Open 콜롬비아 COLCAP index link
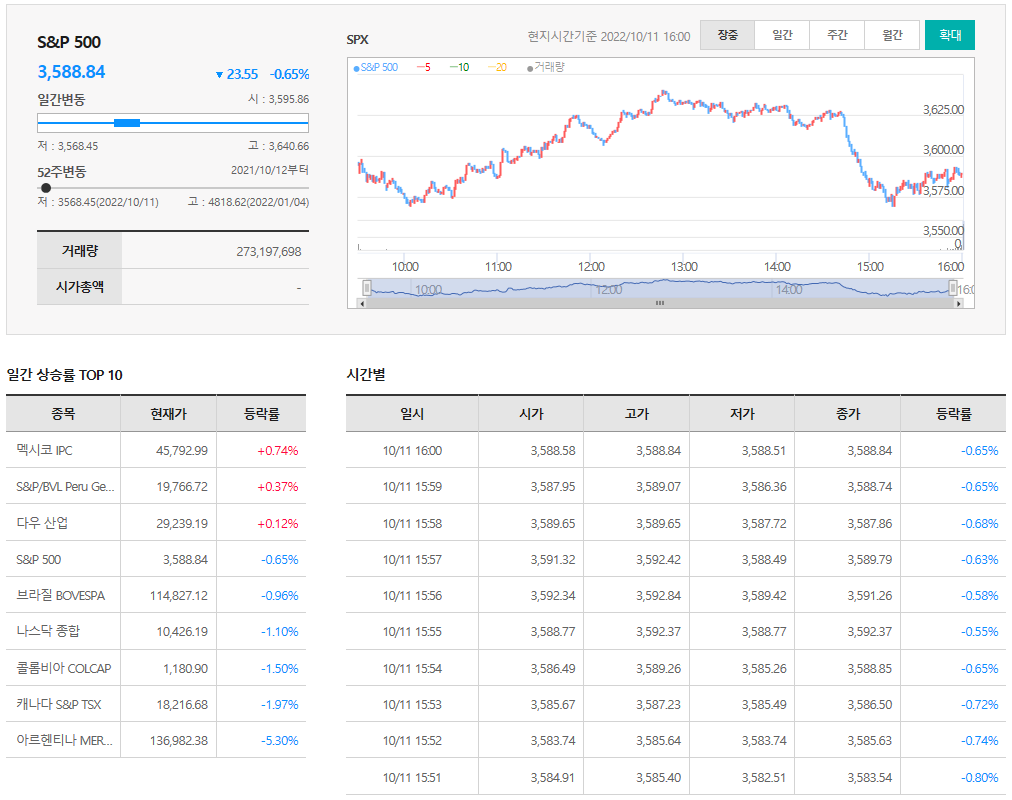The height and width of the screenshot is (800, 1012). coord(64,668)
